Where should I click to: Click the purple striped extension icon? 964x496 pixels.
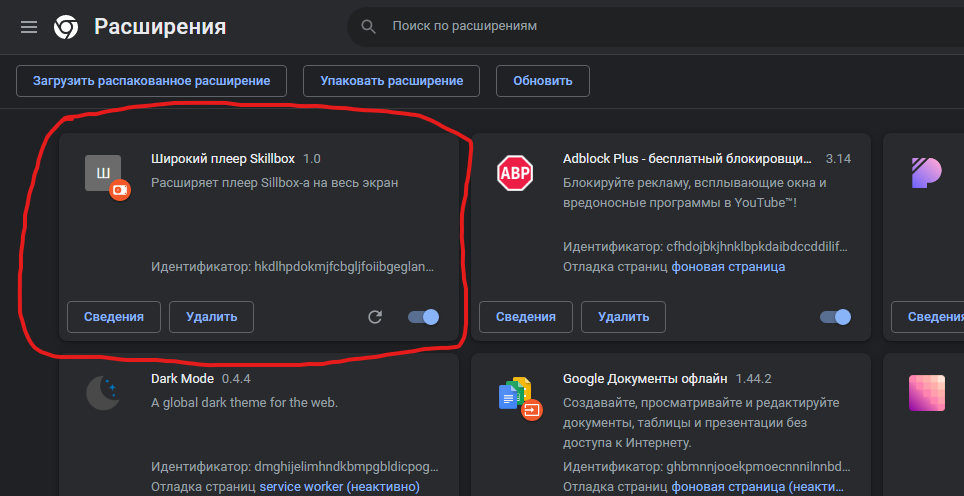click(927, 173)
